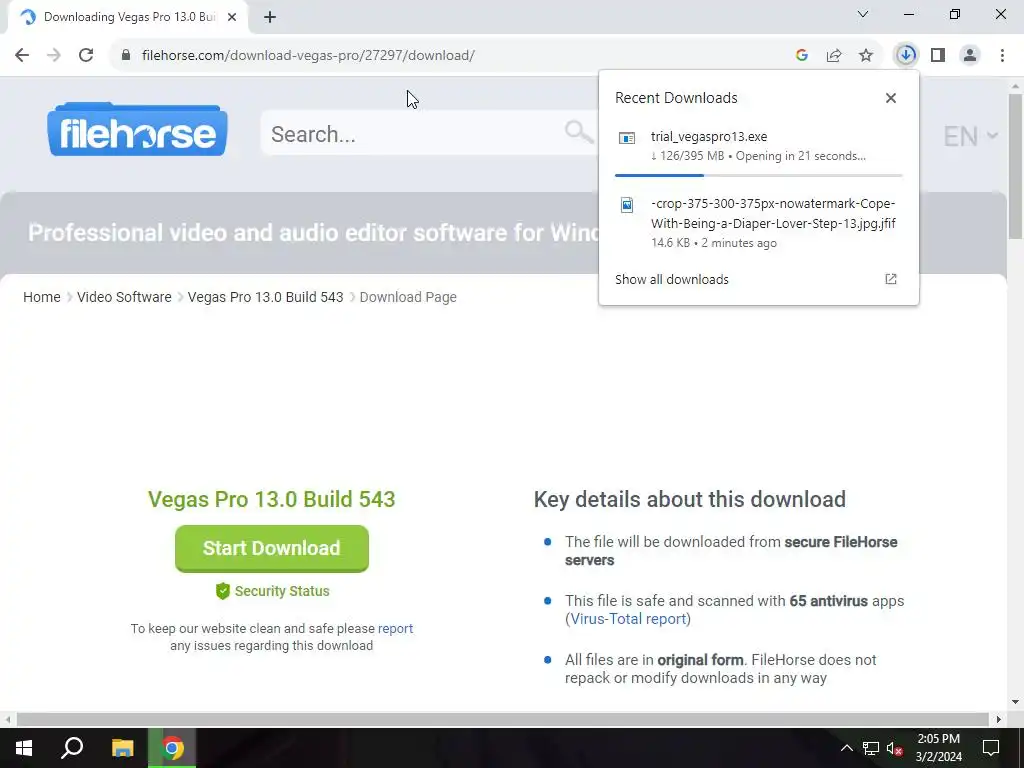Reload the page with the refresh icon

coord(86,55)
